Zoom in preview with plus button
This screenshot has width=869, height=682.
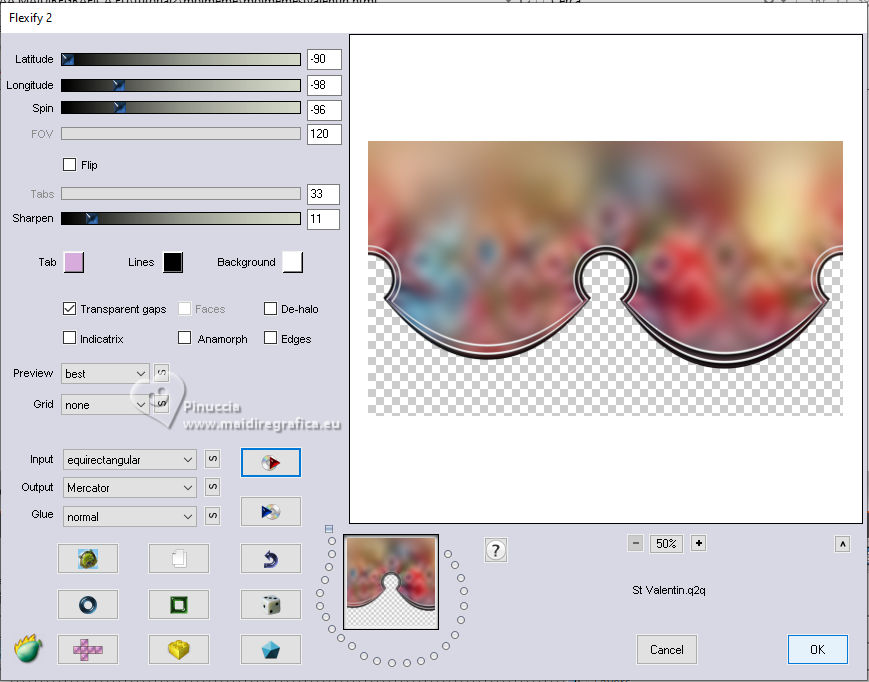(x=698, y=543)
